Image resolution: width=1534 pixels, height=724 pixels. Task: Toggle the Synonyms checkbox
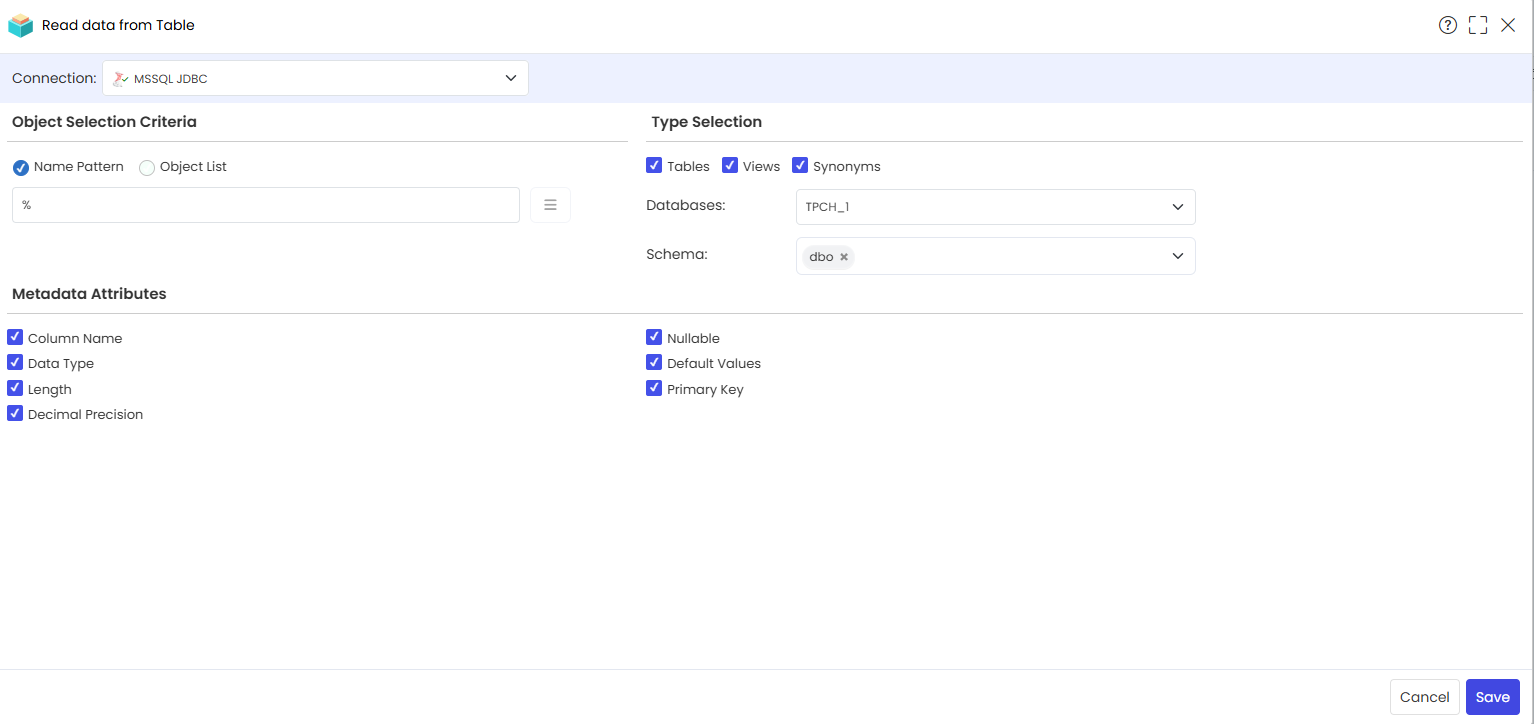coord(800,165)
